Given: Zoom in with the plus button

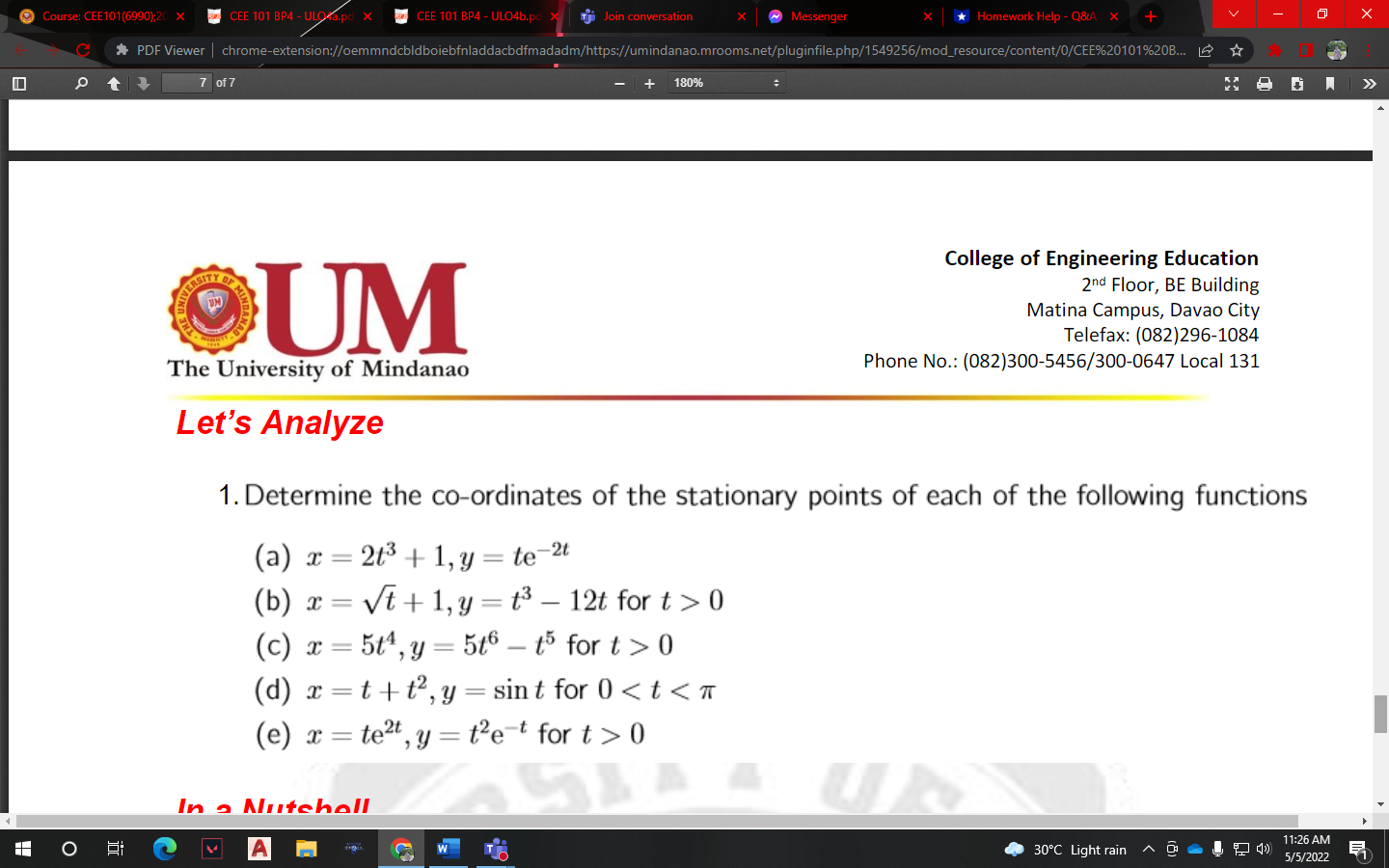Looking at the screenshot, I should click(648, 83).
